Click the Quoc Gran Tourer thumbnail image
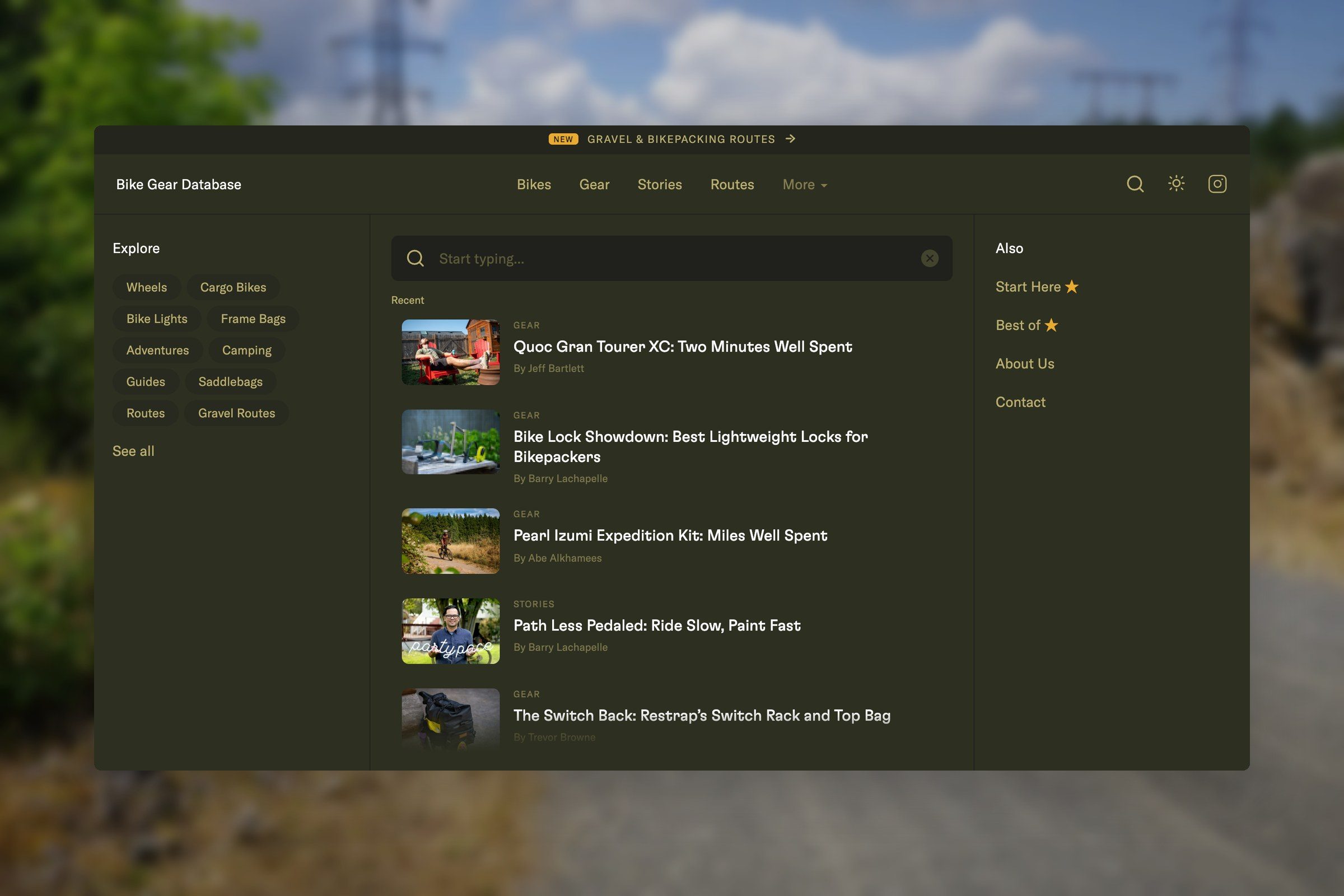 [450, 352]
